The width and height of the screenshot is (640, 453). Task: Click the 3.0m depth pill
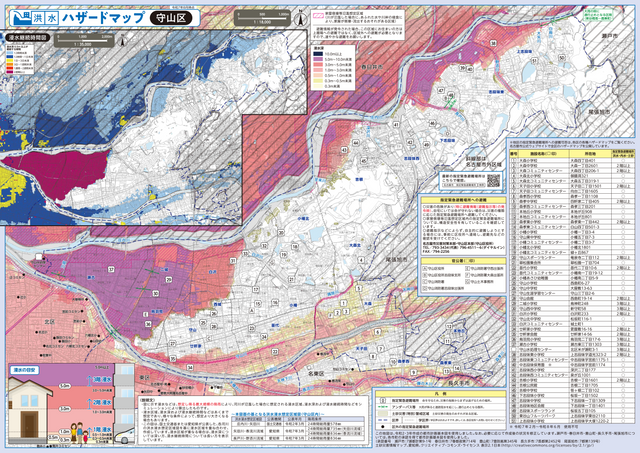click(x=64, y=409)
